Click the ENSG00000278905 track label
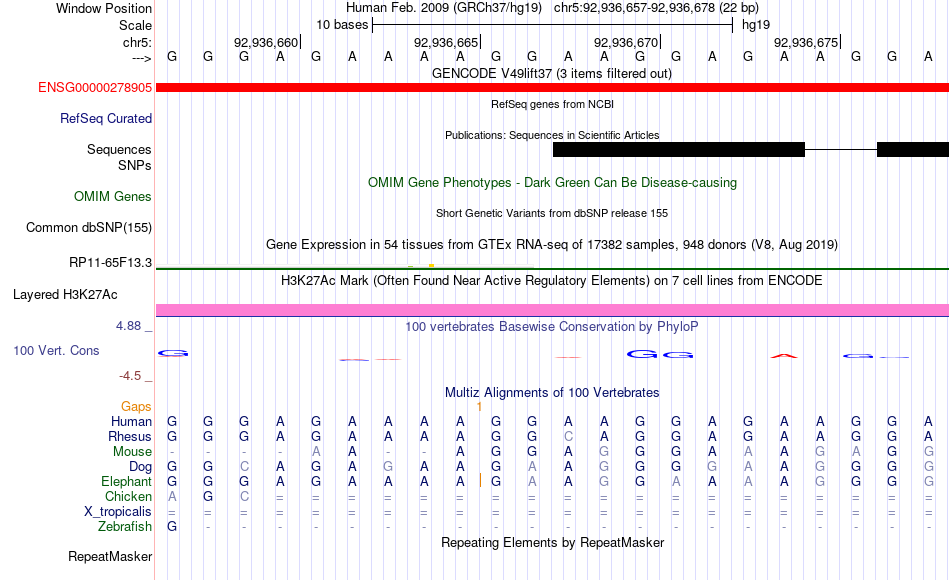 tap(95, 87)
